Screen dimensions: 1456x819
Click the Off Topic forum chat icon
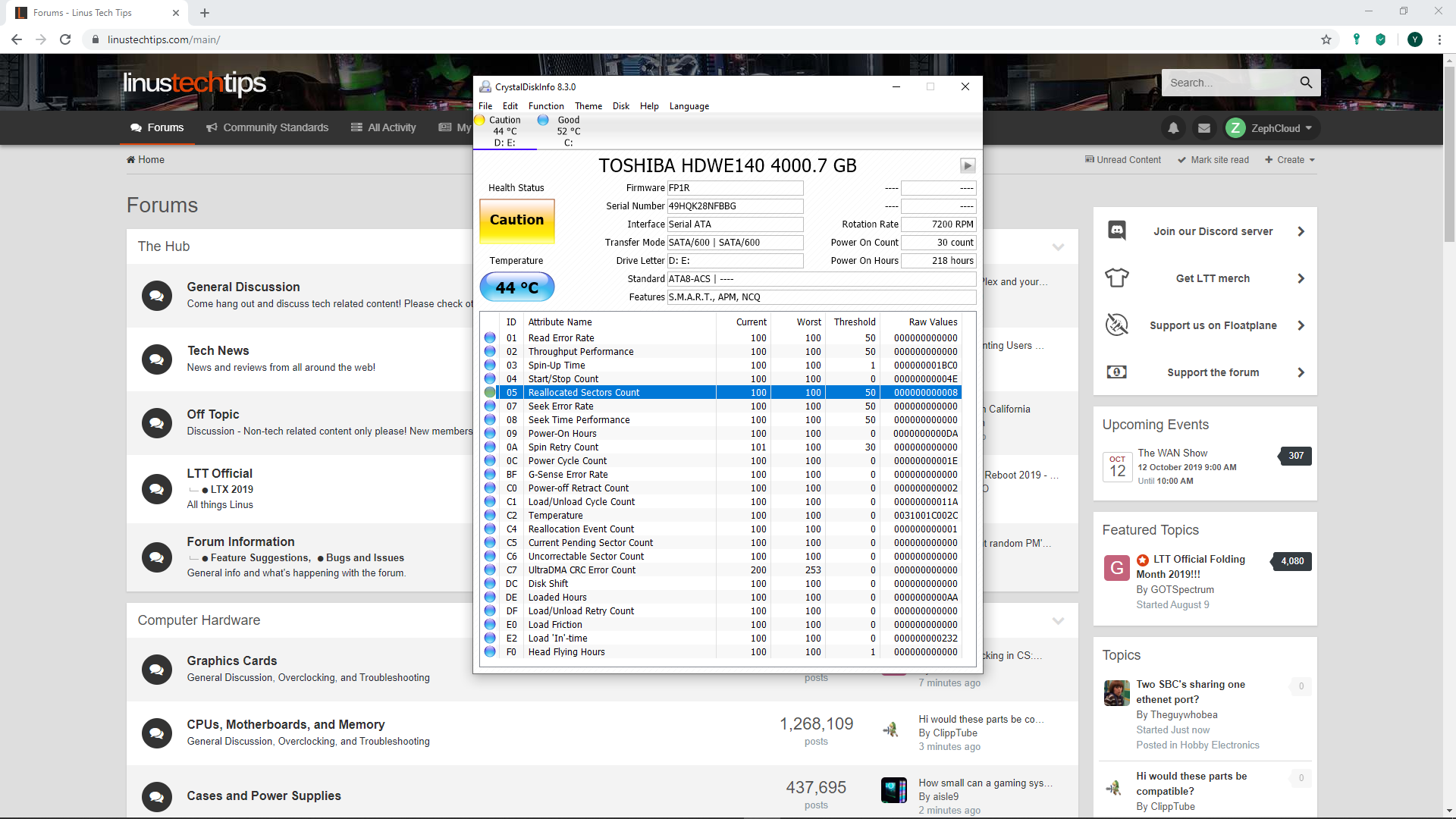click(x=157, y=422)
